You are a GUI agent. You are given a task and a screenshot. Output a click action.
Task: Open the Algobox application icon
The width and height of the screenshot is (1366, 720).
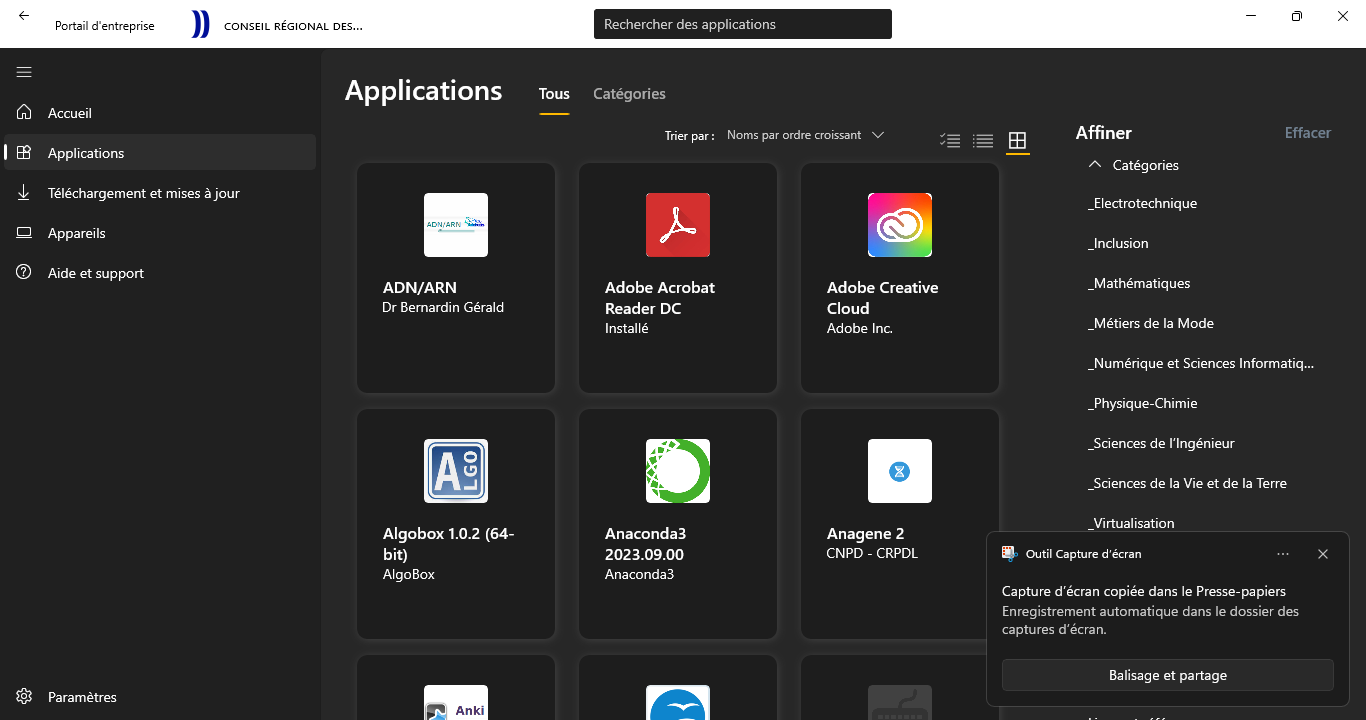455,471
